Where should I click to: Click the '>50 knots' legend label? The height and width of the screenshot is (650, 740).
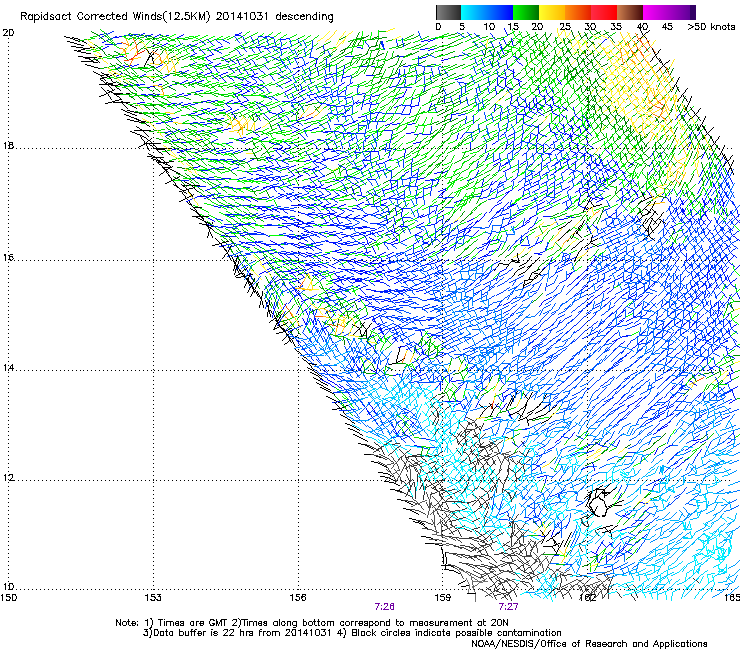click(711, 27)
